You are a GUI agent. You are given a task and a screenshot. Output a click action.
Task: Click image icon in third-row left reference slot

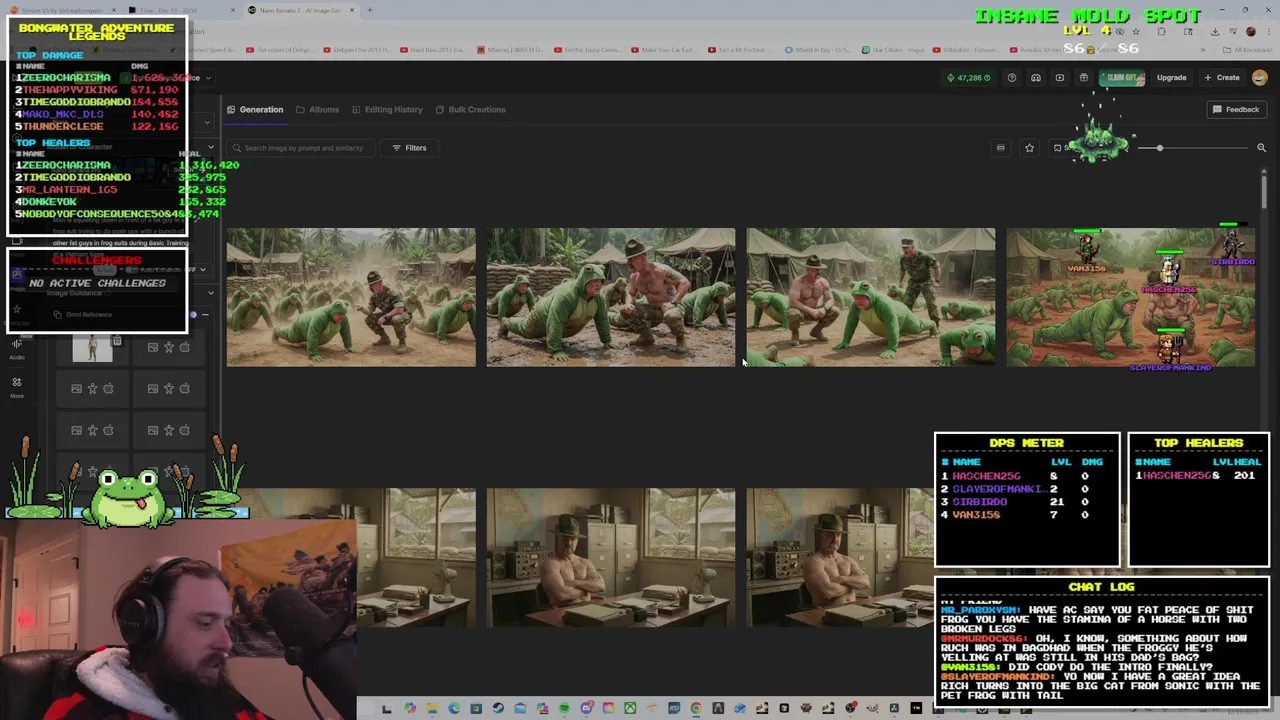pyautogui.click(x=77, y=430)
